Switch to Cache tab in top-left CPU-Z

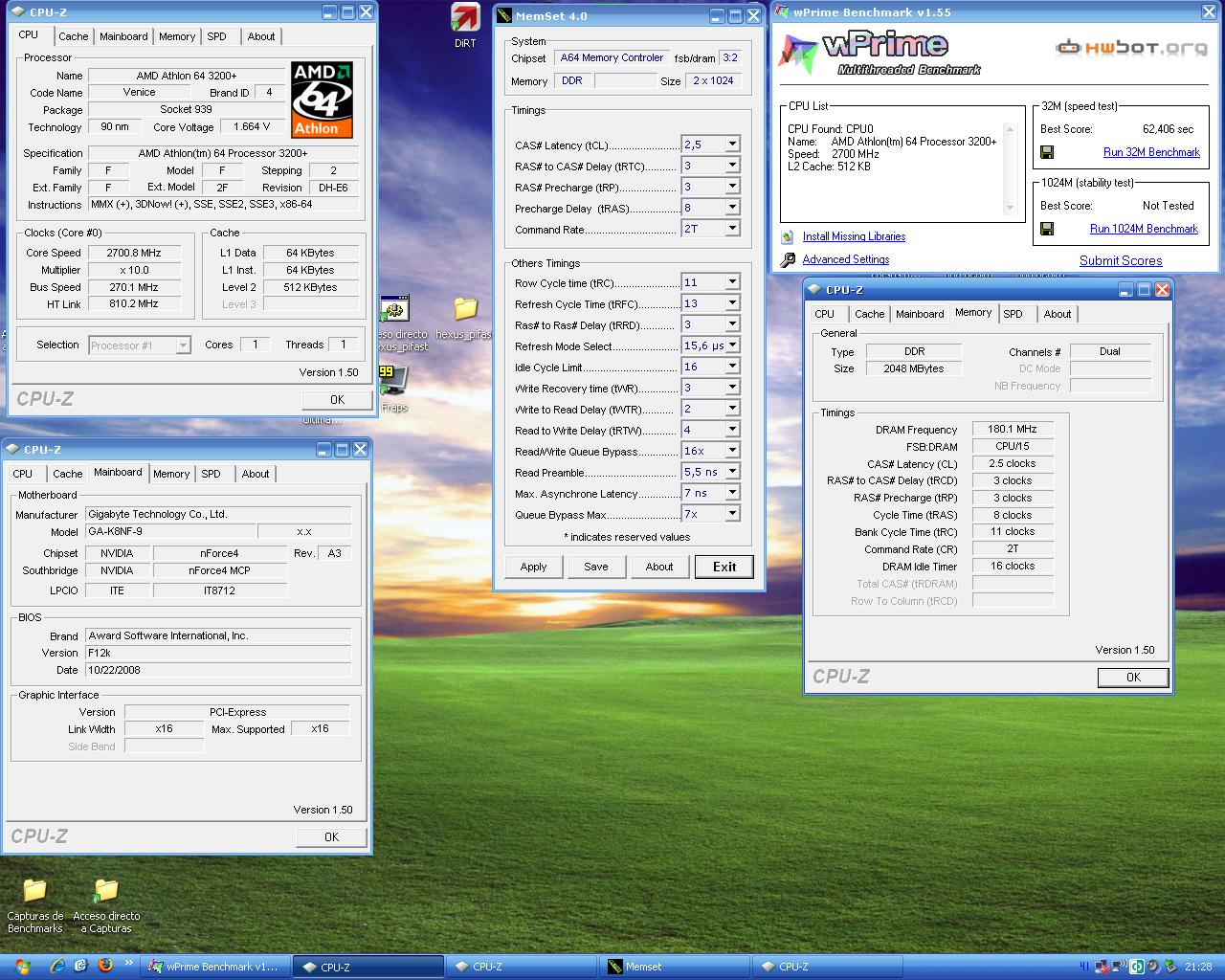click(73, 36)
